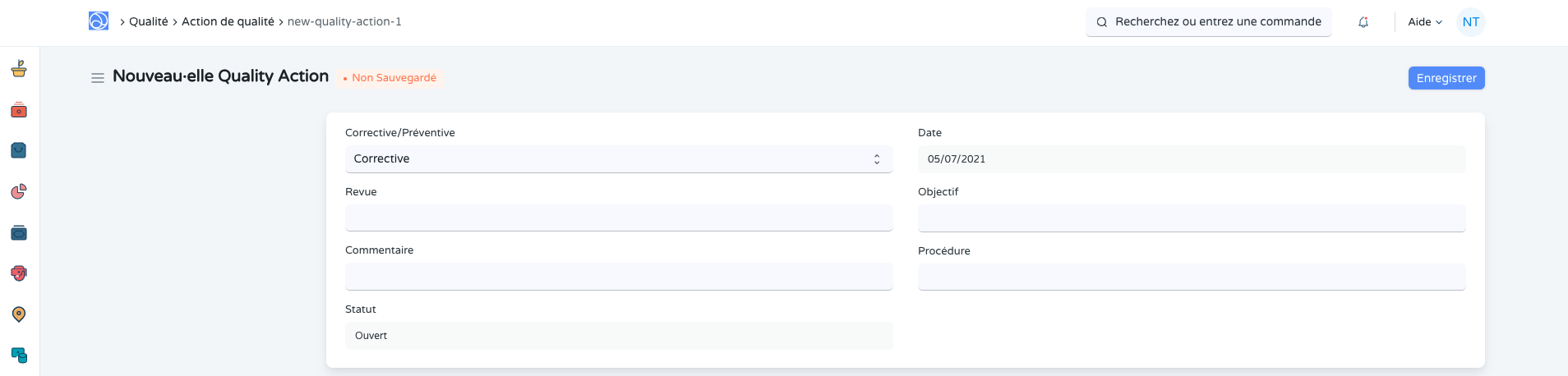The width and height of the screenshot is (1568, 376).
Task: Open the pink pie chart sidebar icon
Action: coord(19,191)
